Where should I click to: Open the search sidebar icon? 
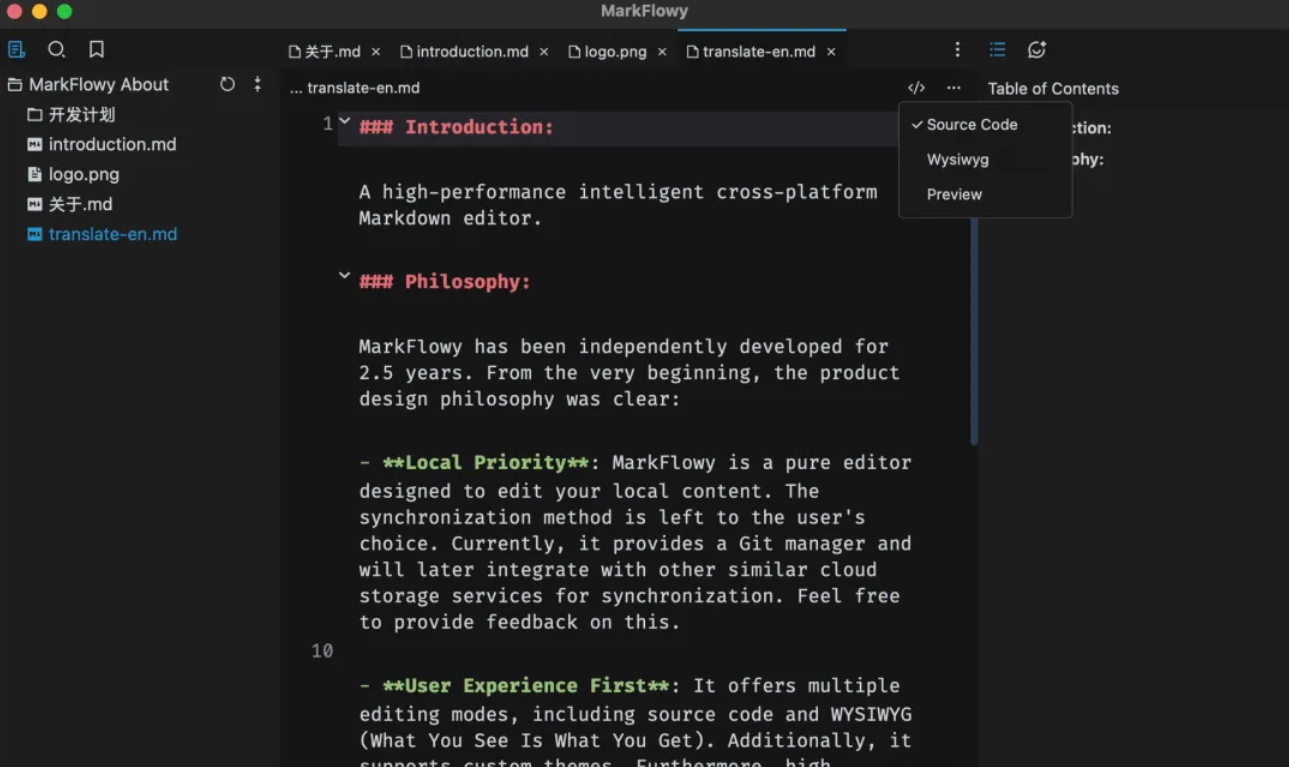(x=56, y=49)
